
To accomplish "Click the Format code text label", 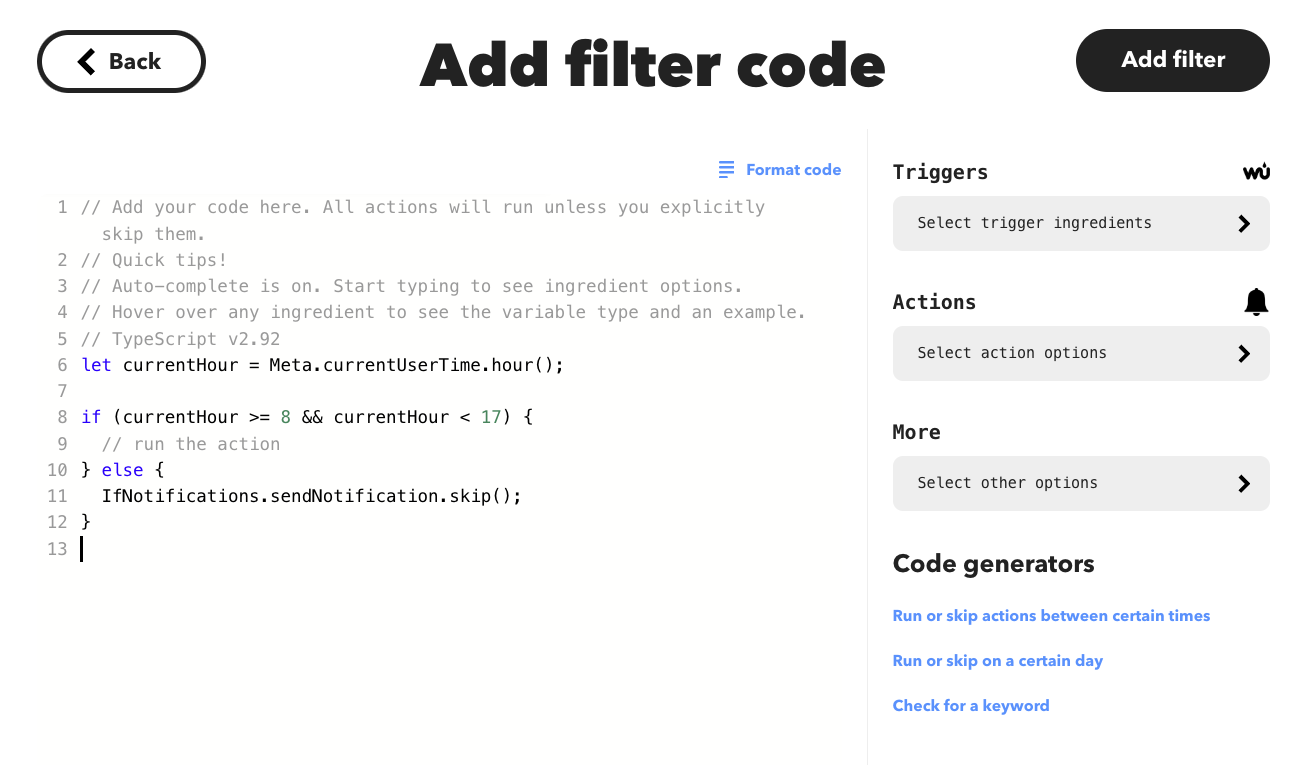I will (793, 169).
